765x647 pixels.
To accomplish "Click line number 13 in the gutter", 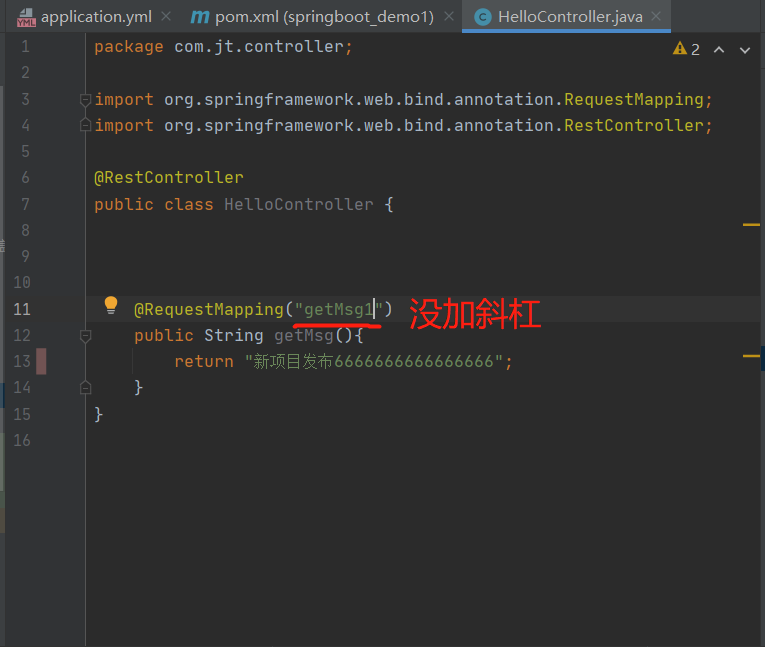I will pos(22,362).
